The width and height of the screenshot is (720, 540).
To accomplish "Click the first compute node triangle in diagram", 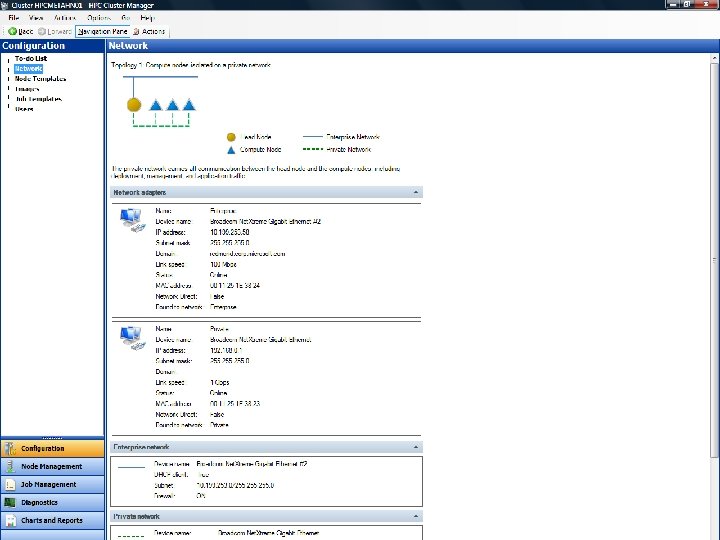I will 156,105.
